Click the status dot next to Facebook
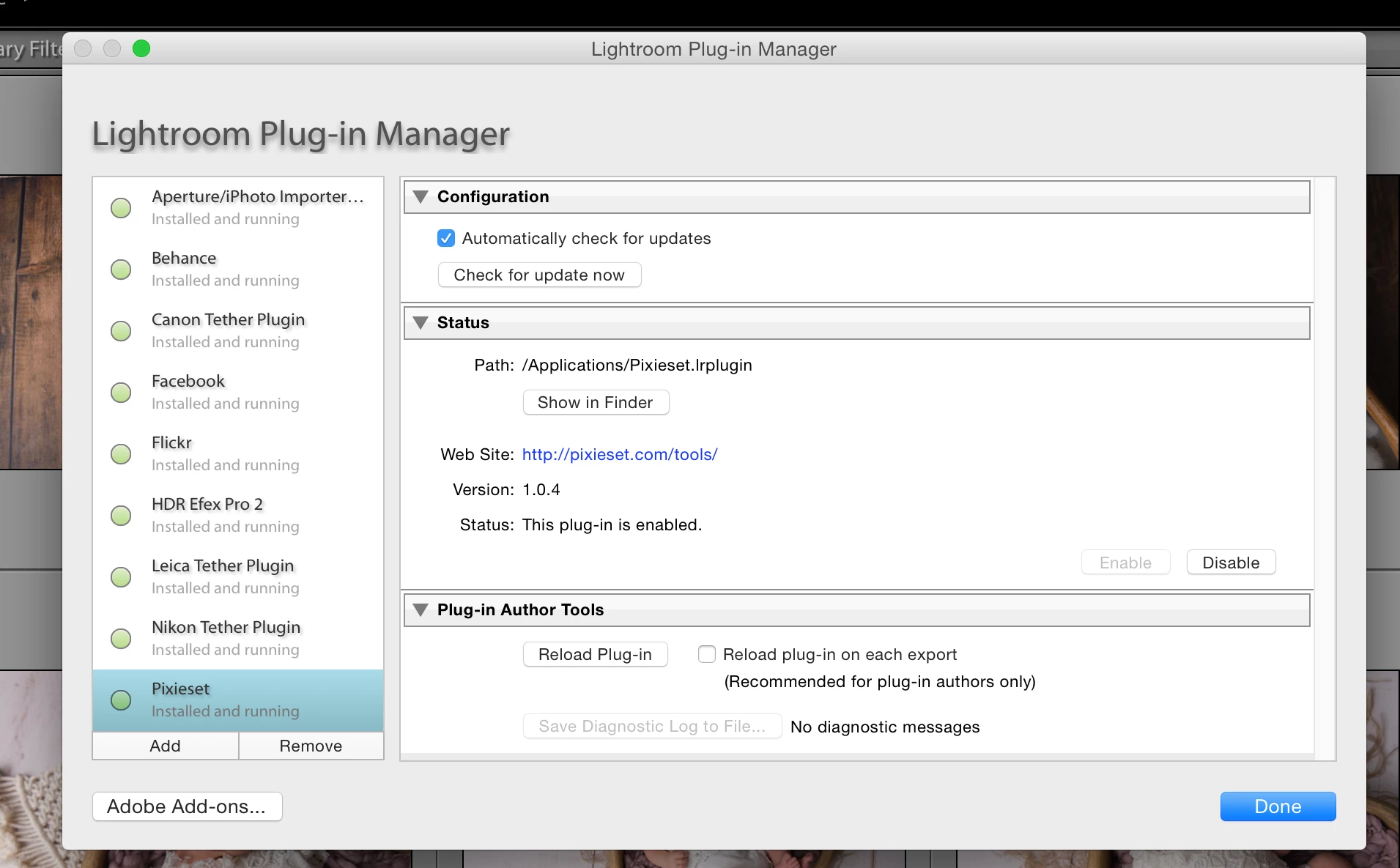1400x868 pixels. pyautogui.click(x=121, y=393)
